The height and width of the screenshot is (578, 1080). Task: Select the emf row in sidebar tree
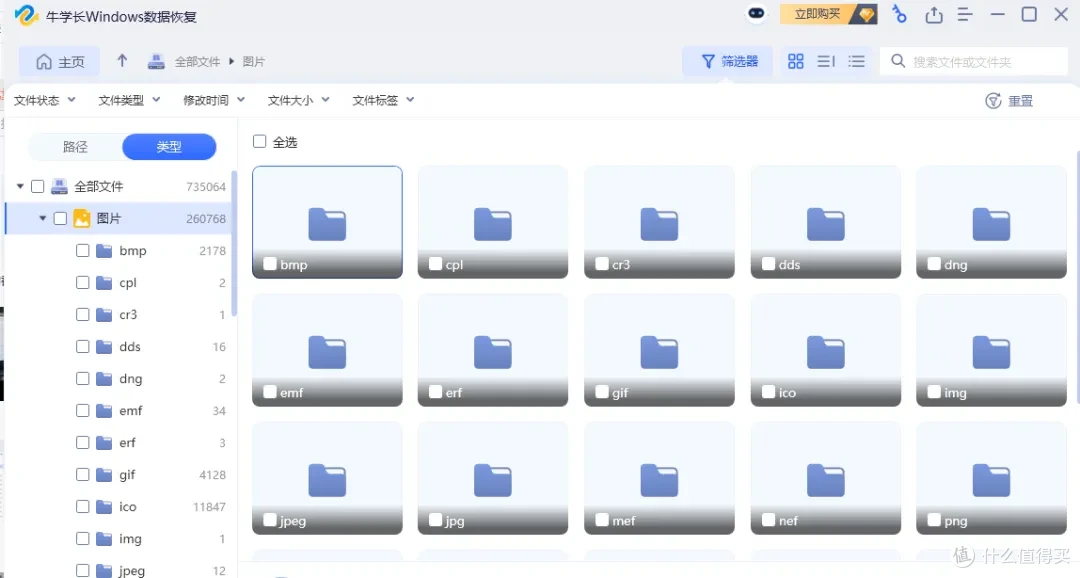click(x=120, y=411)
